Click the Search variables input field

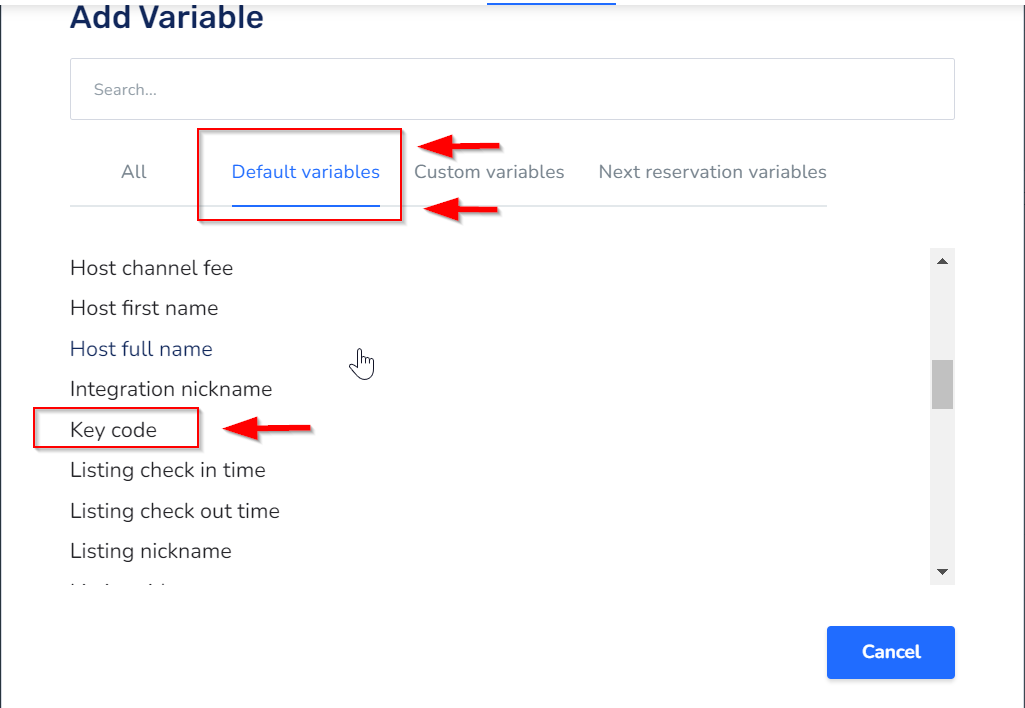click(x=511, y=90)
